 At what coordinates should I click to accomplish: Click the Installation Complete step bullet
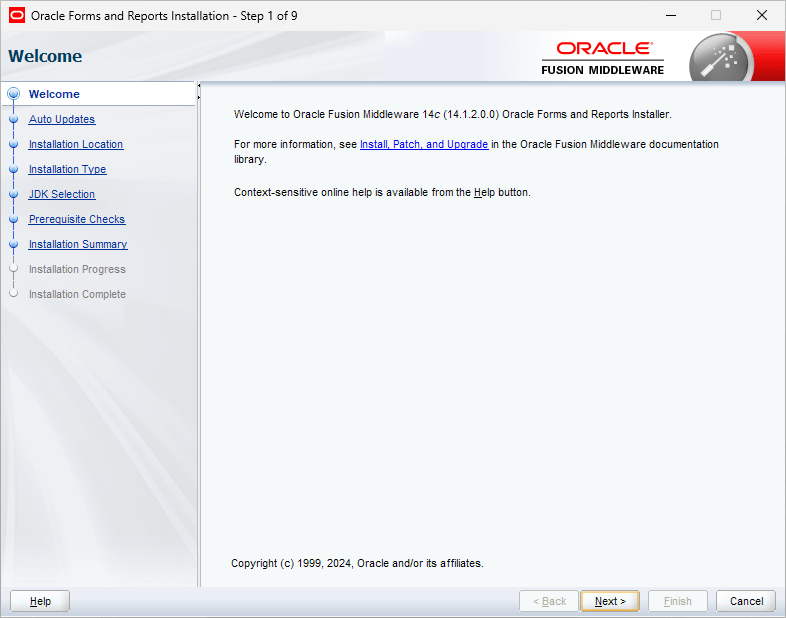tap(14, 293)
